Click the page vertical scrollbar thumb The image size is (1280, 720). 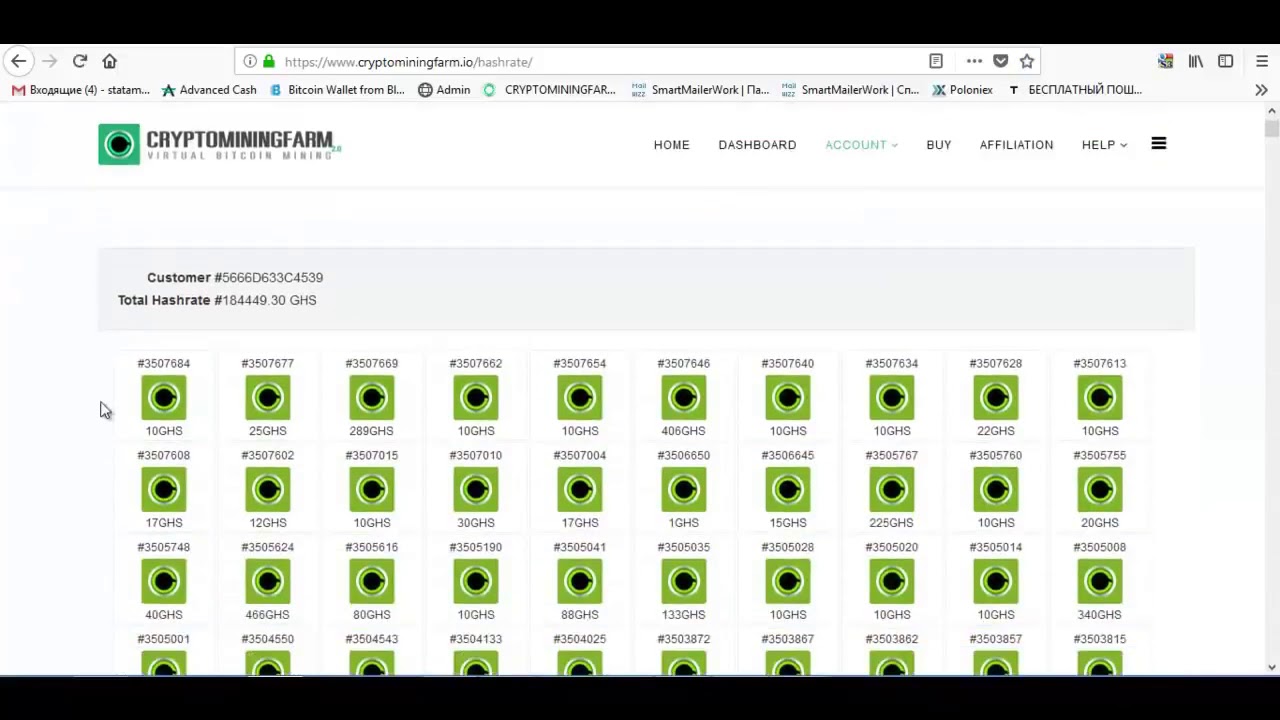pyautogui.click(x=1272, y=128)
